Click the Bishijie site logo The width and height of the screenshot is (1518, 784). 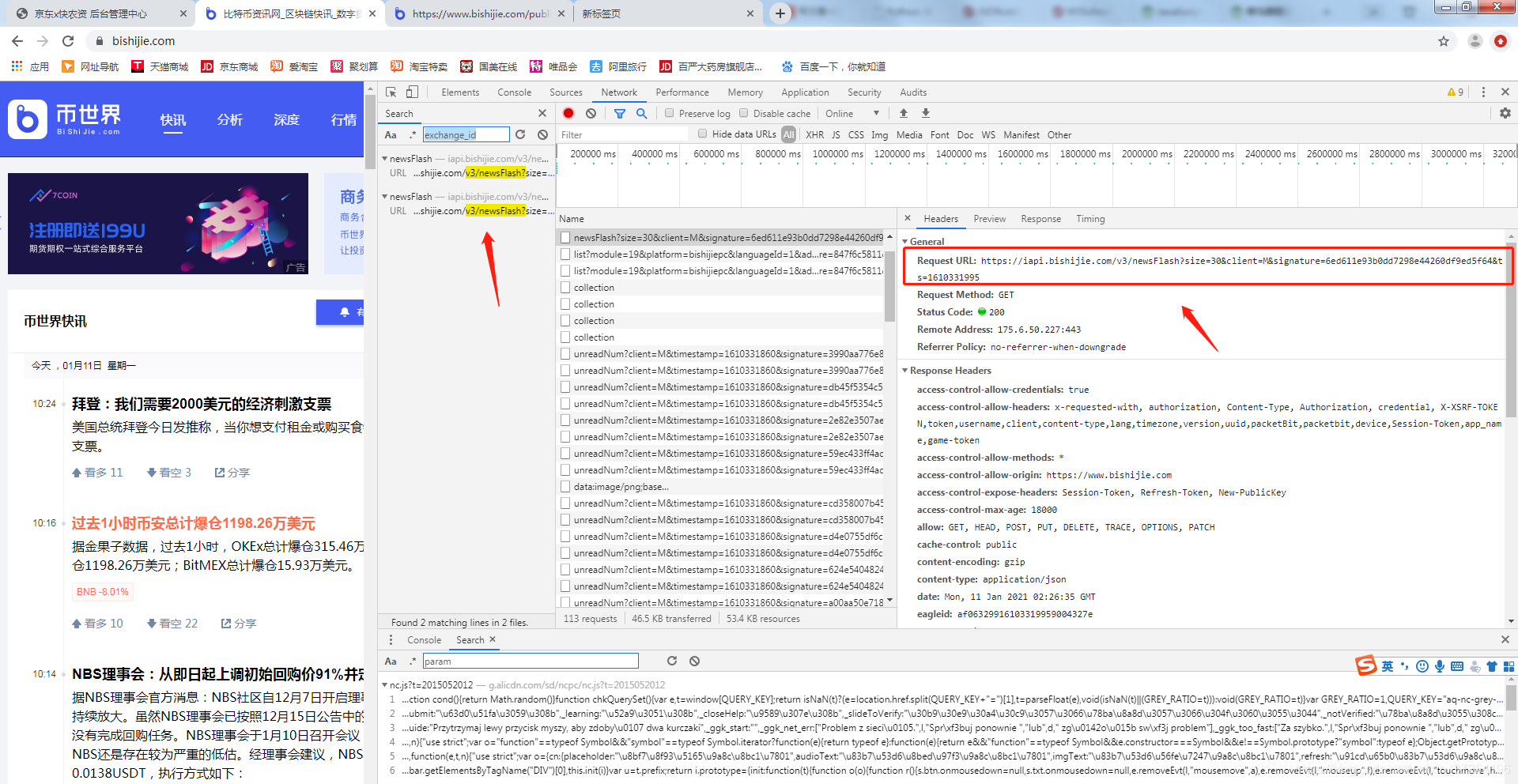(x=65, y=119)
